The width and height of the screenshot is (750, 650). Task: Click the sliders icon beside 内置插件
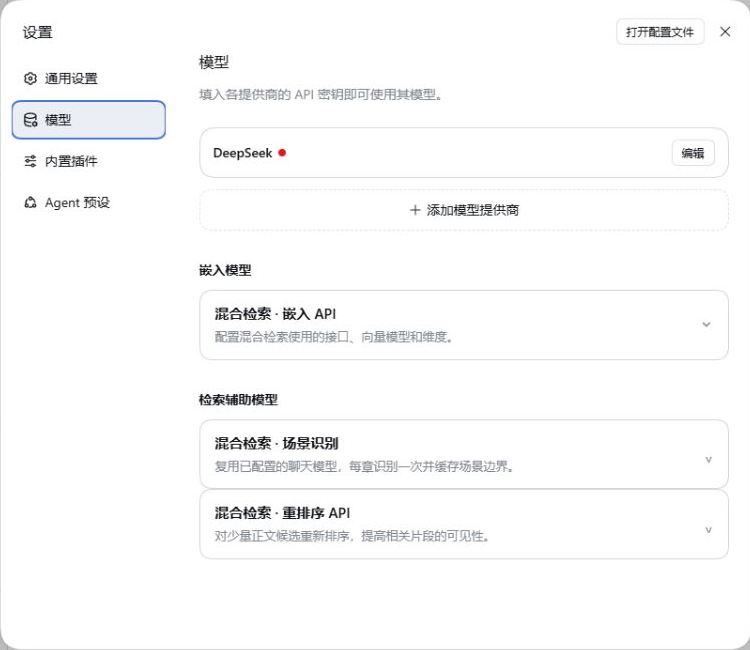(x=30, y=161)
